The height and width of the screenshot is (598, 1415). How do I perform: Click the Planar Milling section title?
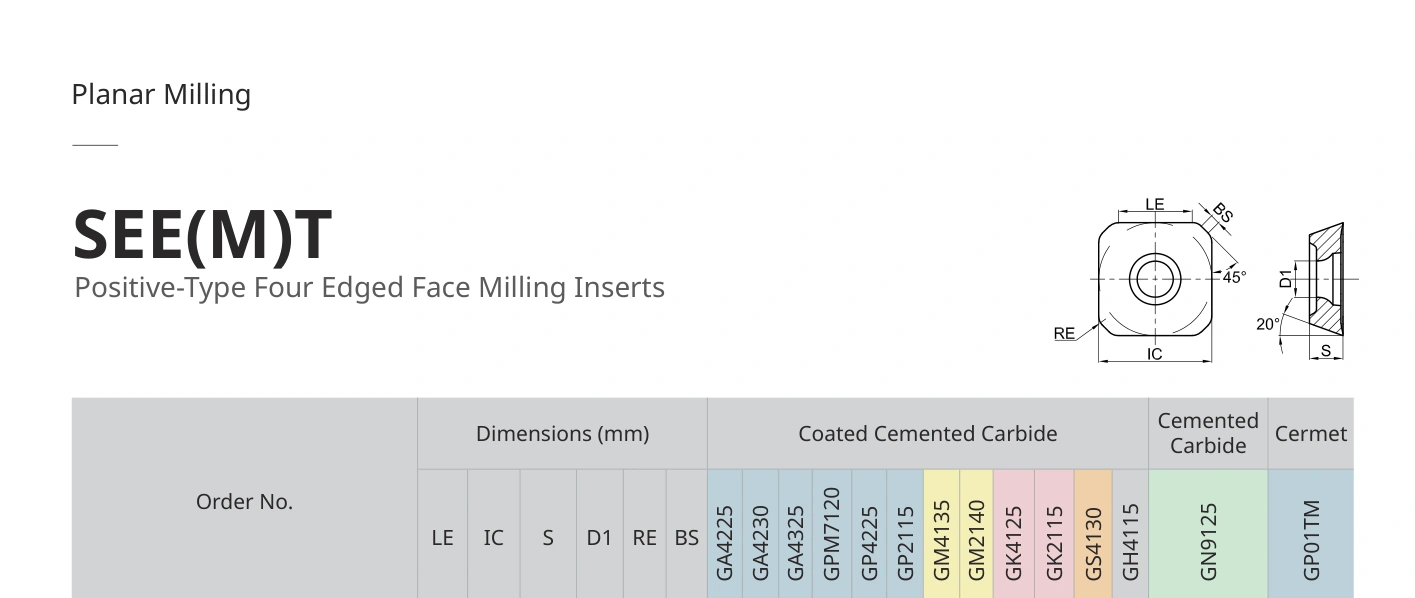click(x=161, y=95)
